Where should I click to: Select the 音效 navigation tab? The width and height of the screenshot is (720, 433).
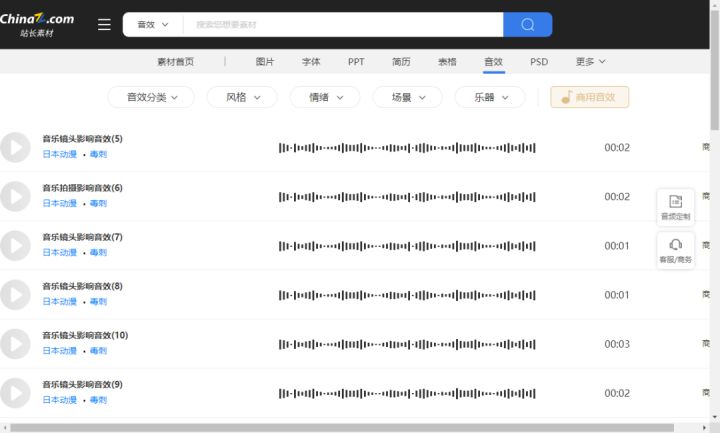point(494,62)
